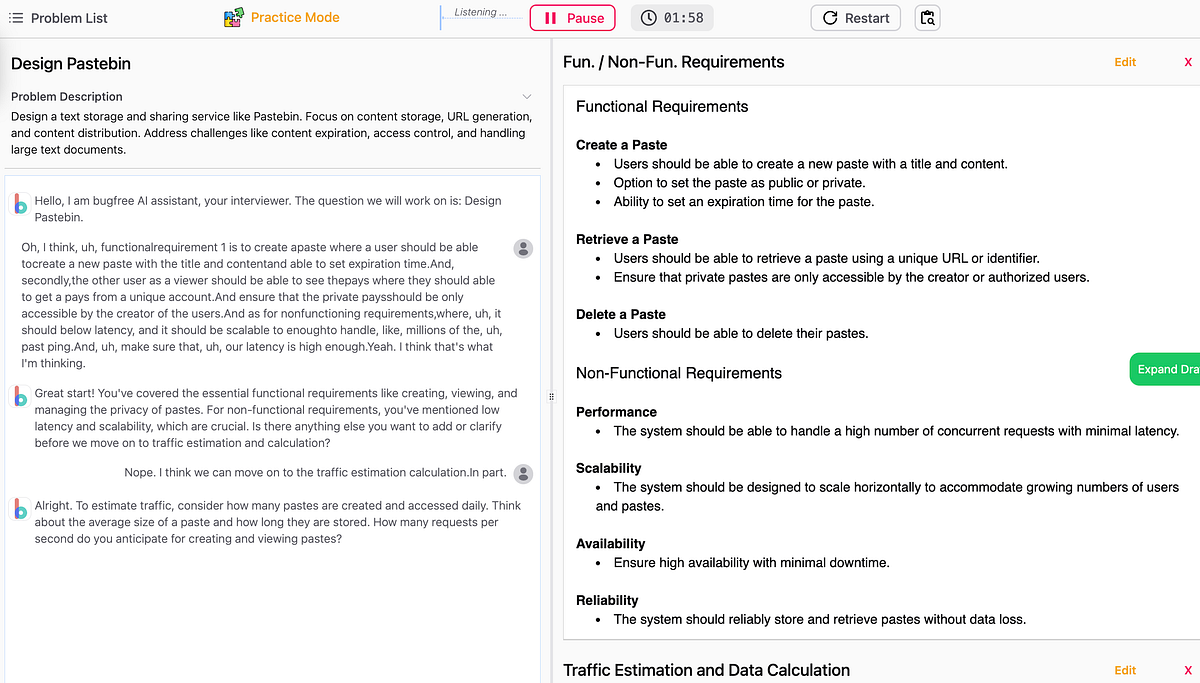Click the bugfree assistant avatar on the first message
This screenshot has height=683, width=1200.
(x=20, y=204)
